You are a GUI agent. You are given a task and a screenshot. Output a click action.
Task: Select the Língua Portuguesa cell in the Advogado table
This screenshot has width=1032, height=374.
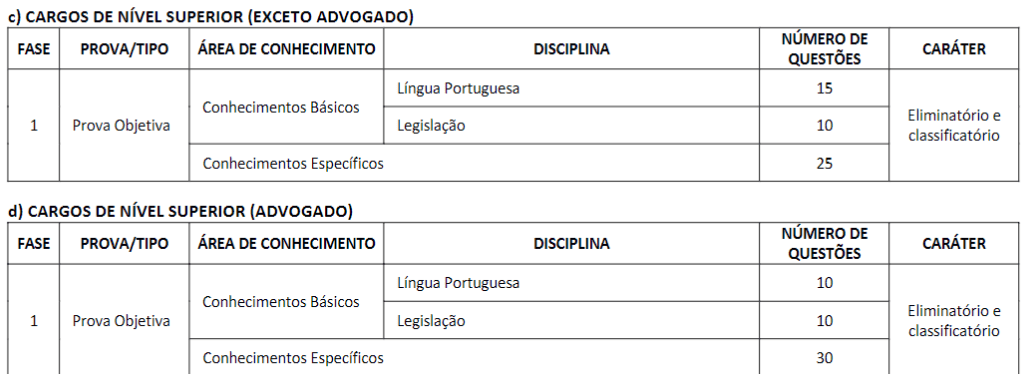(x=571, y=283)
